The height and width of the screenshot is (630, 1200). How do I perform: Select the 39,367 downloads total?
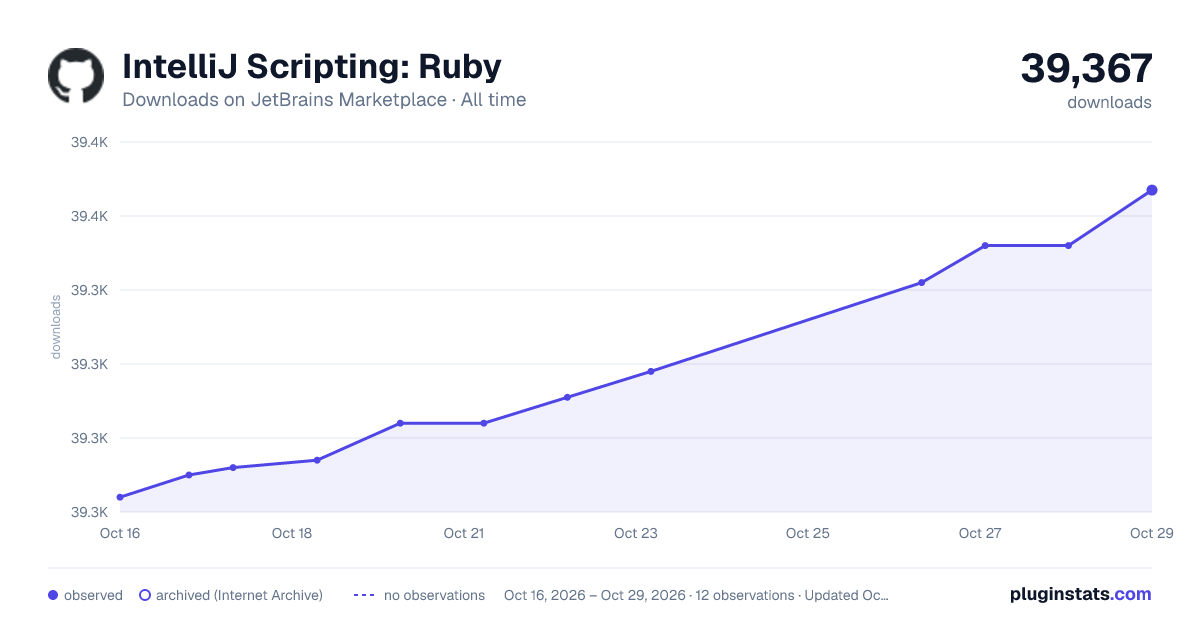[x=1086, y=69]
